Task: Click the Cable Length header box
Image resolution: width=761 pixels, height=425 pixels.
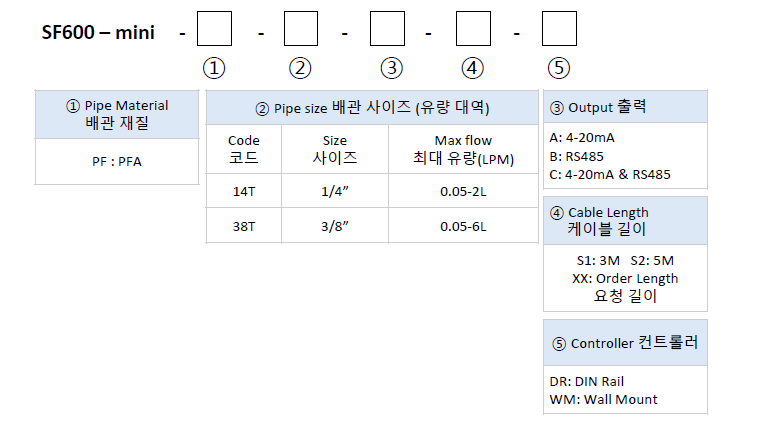Action: pyautogui.click(x=625, y=220)
